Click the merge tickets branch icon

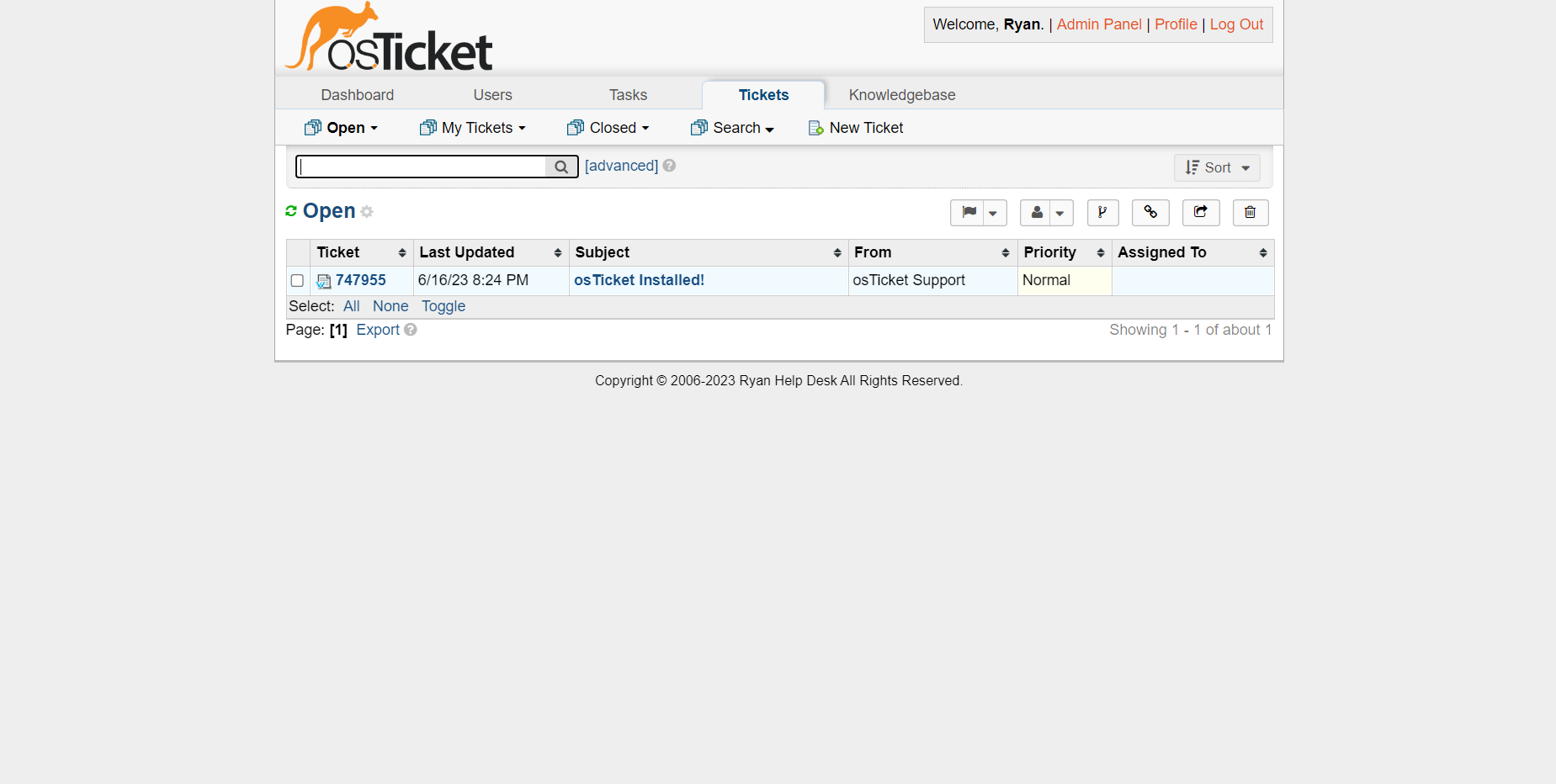click(1102, 213)
